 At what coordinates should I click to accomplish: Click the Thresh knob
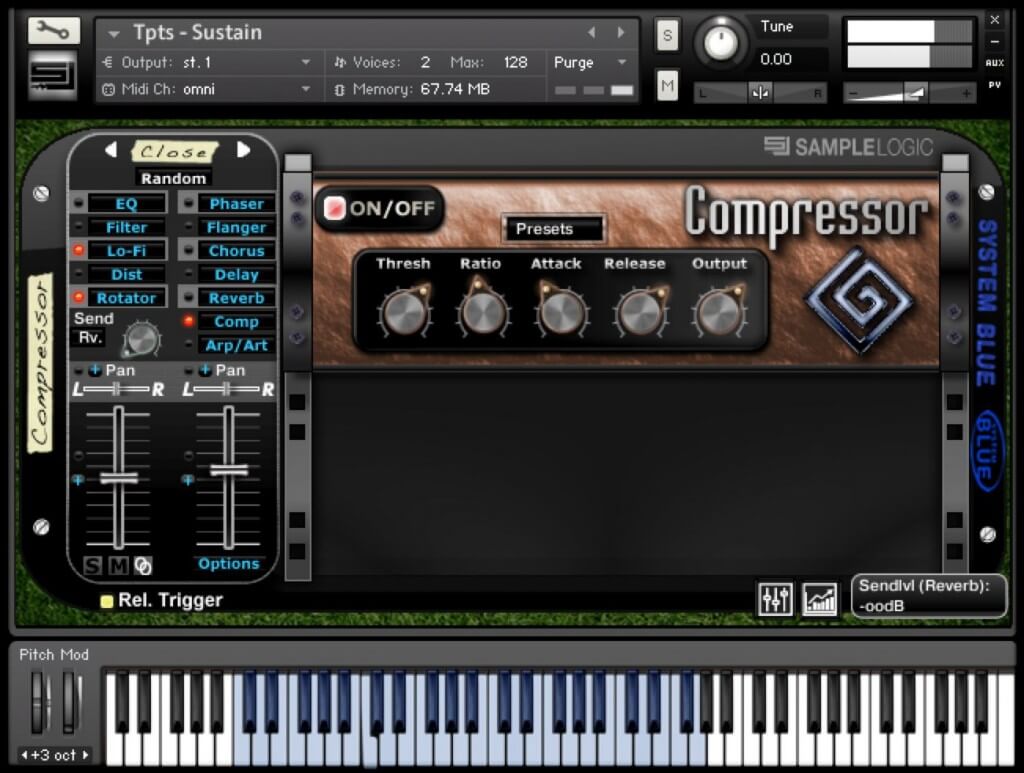(404, 311)
